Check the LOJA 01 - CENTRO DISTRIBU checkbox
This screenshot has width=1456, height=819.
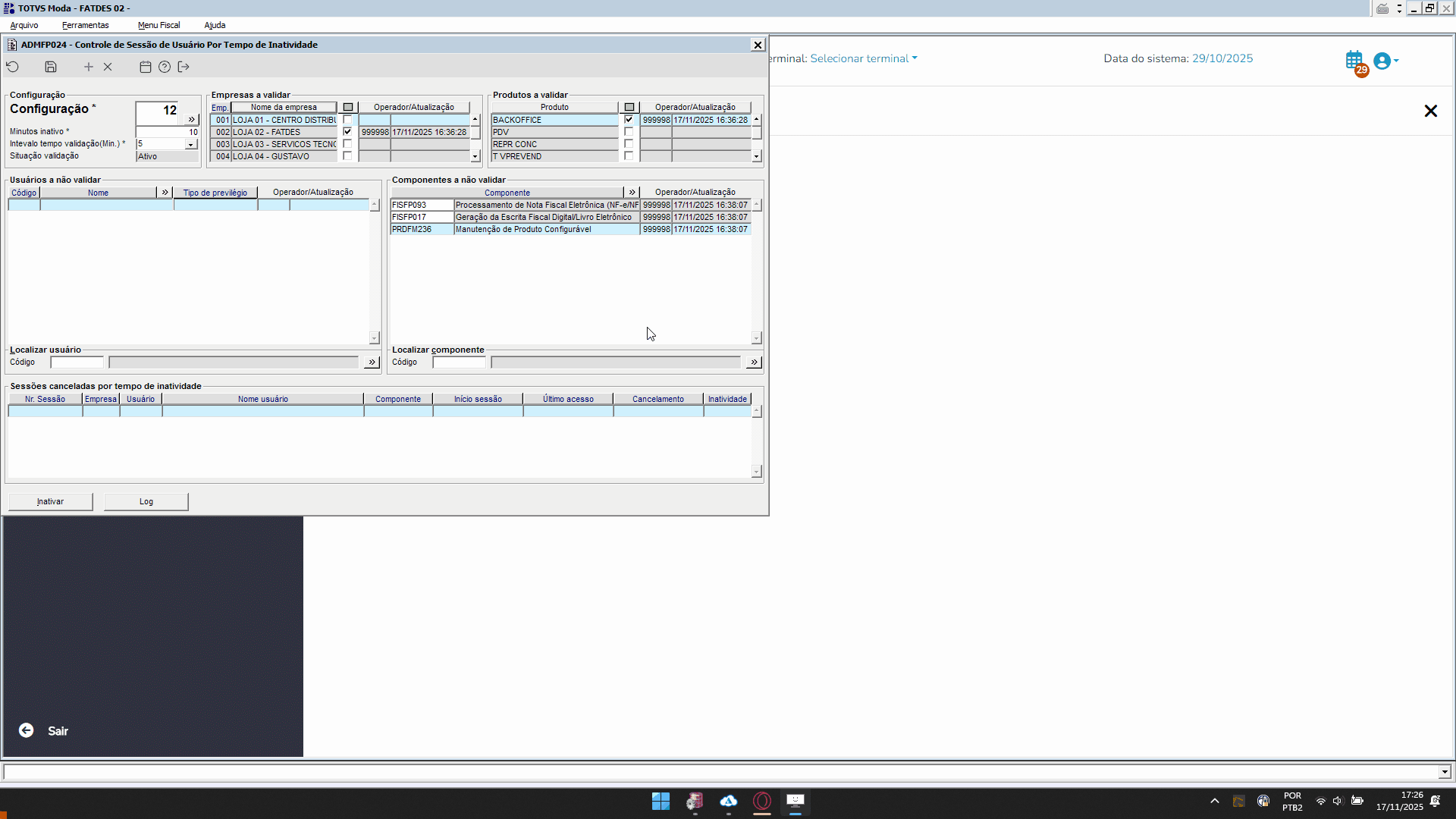pos(347,120)
